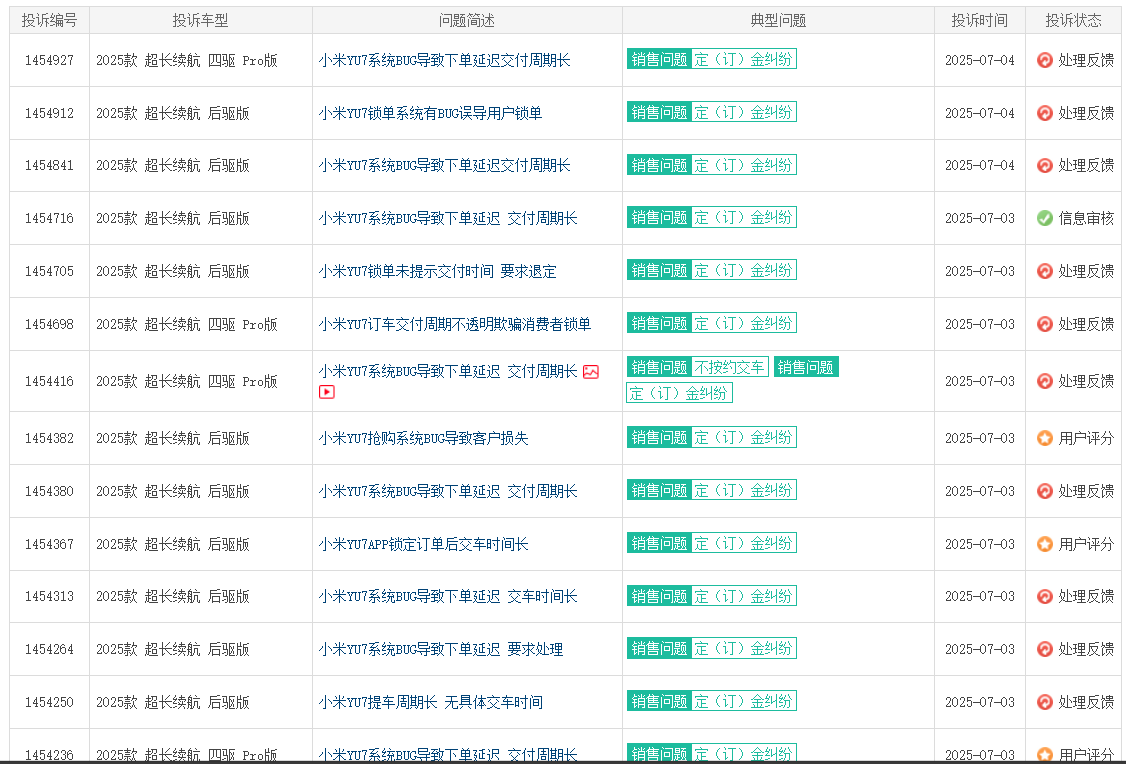Click the 问题简述 column header
Screen dimensions: 1126x764
click(467, 21)
